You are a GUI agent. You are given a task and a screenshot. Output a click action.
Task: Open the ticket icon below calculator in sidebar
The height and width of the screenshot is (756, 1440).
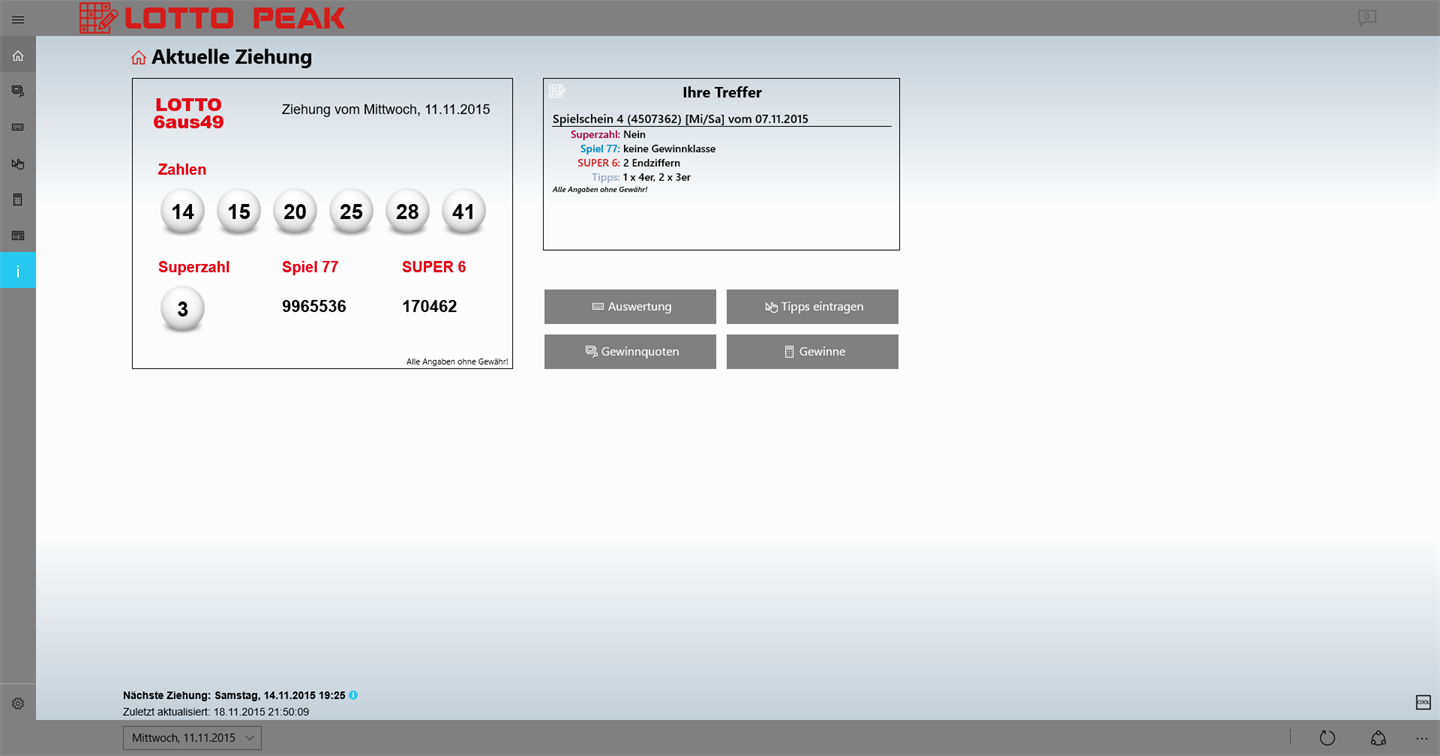(18, 235)
